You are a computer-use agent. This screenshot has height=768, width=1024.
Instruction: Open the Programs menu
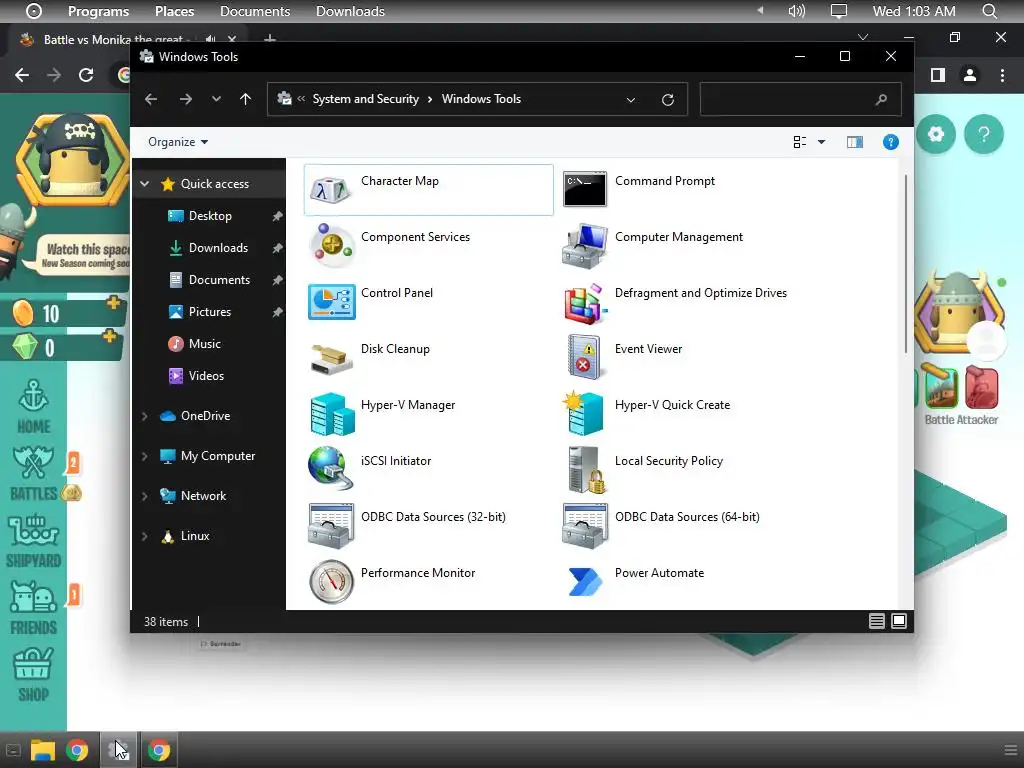[99, 11]
